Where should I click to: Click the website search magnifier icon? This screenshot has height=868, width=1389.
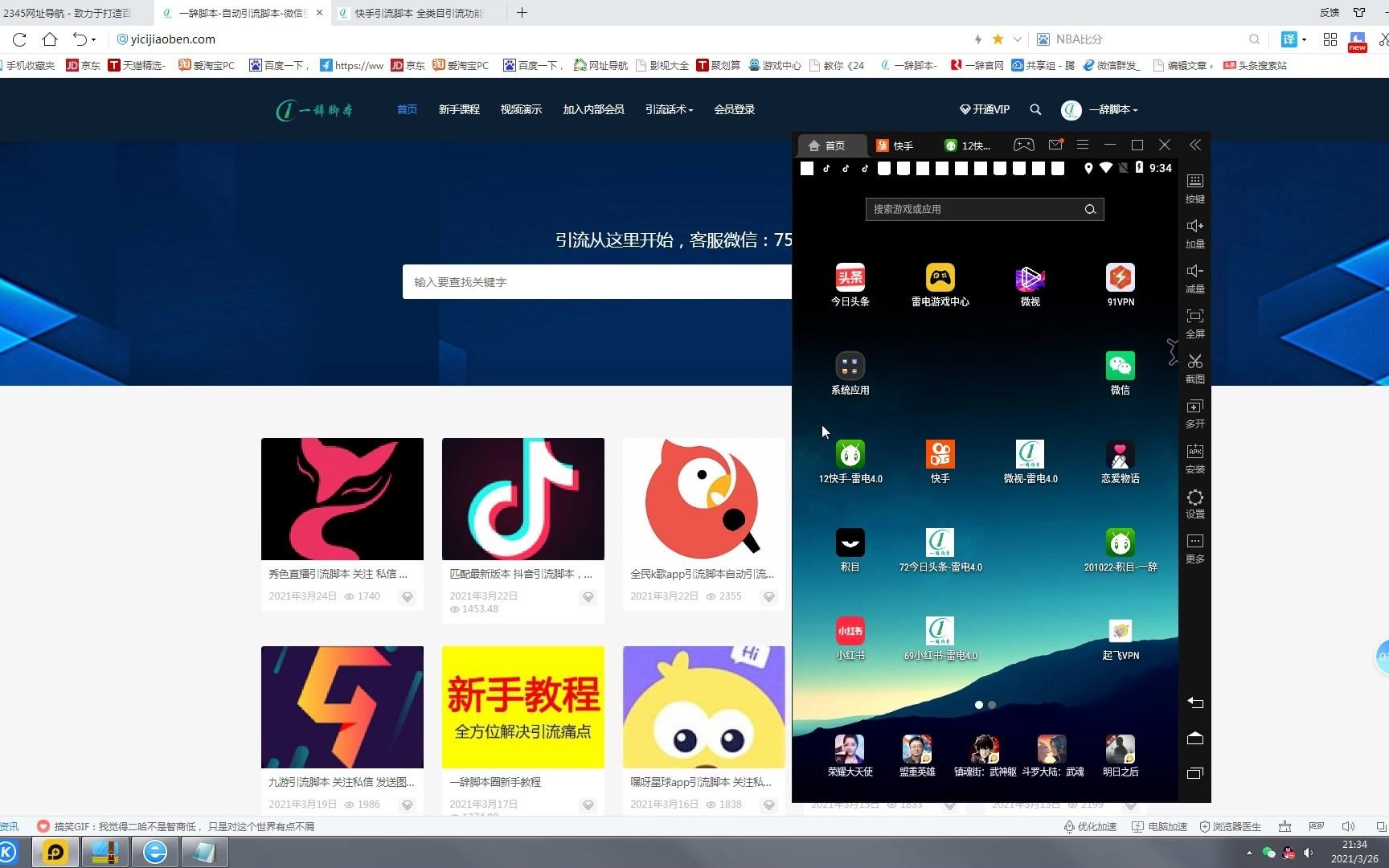tap(1035, 109)
